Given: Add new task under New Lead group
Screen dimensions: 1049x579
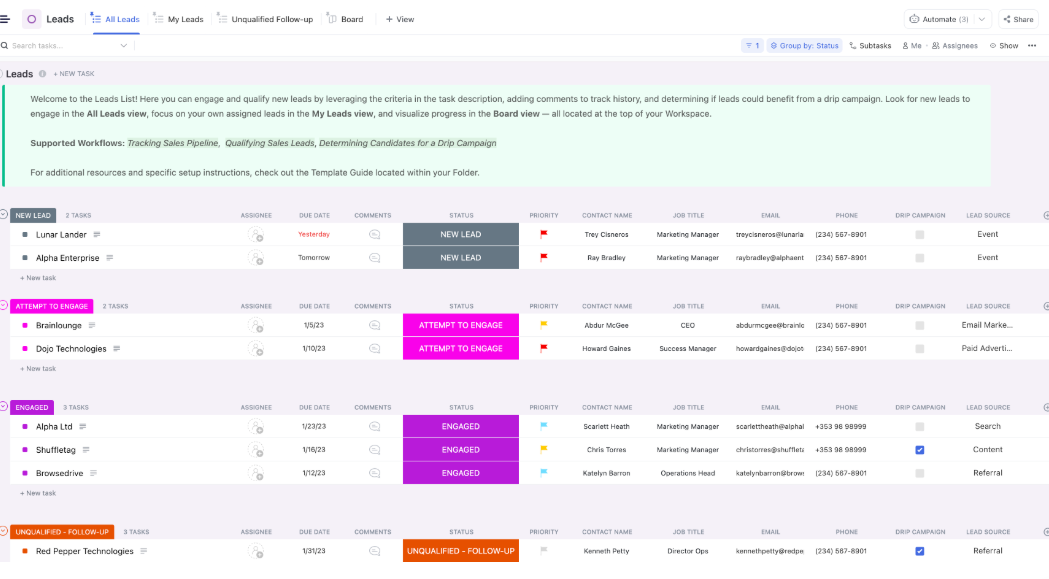Looking at the screenshot, I should tap(38, 278).
